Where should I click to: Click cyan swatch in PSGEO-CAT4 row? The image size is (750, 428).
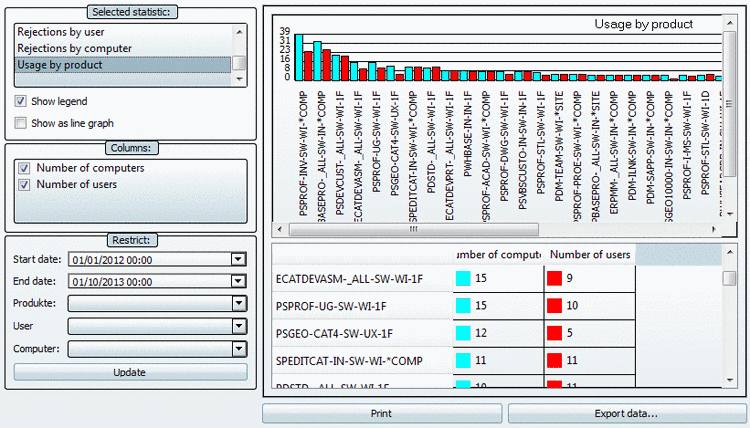[463, 333]
